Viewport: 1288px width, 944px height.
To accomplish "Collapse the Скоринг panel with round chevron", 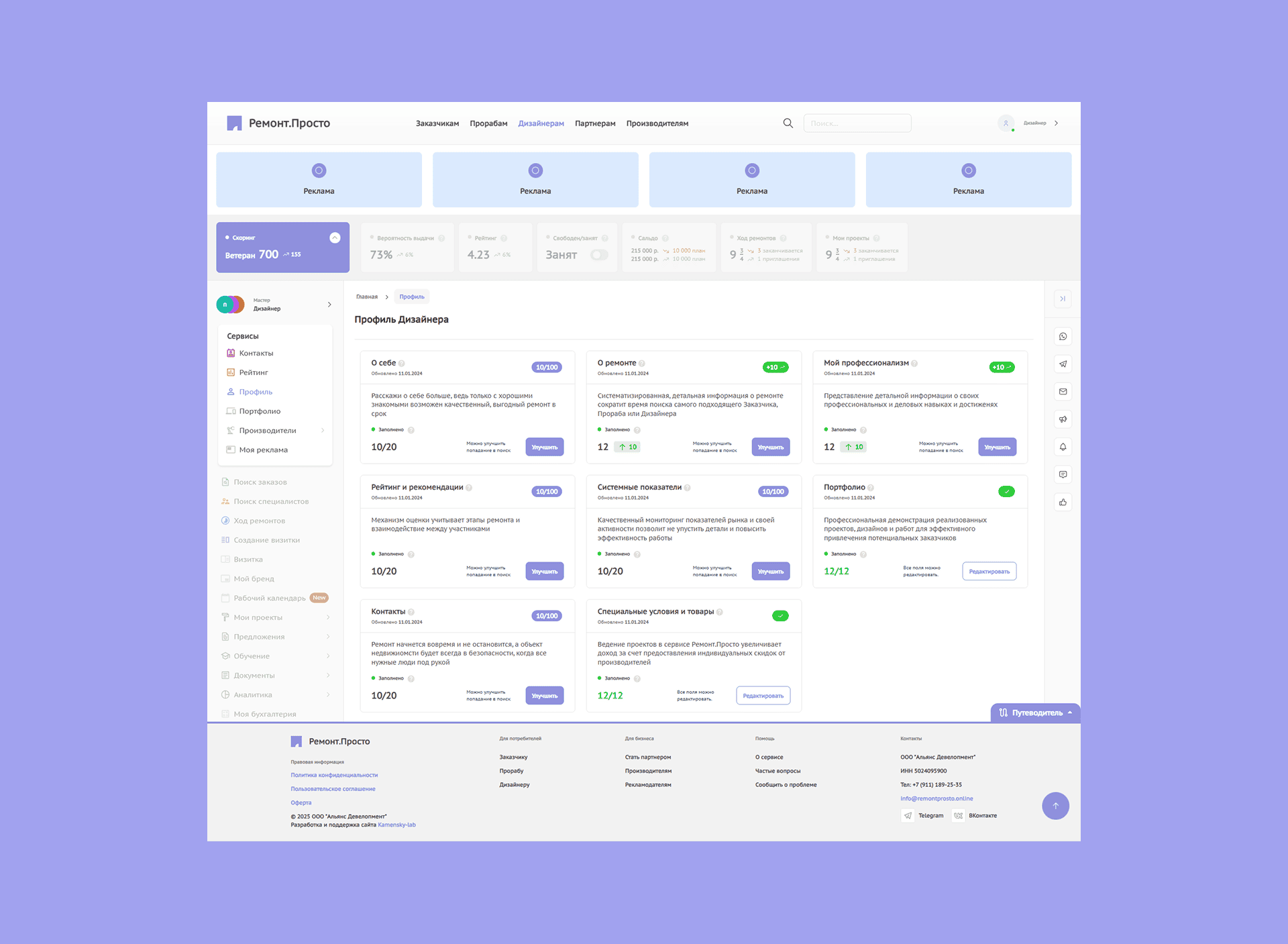I will pos(335,238).
